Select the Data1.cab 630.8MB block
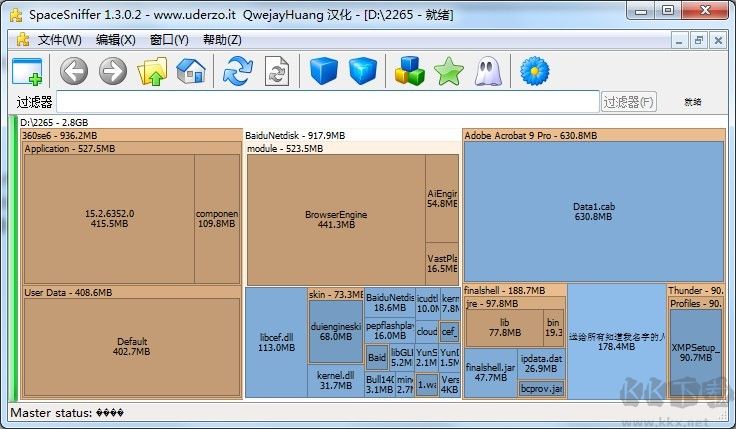Viewport: 736px width, 429px height. (x=594, y=212)
